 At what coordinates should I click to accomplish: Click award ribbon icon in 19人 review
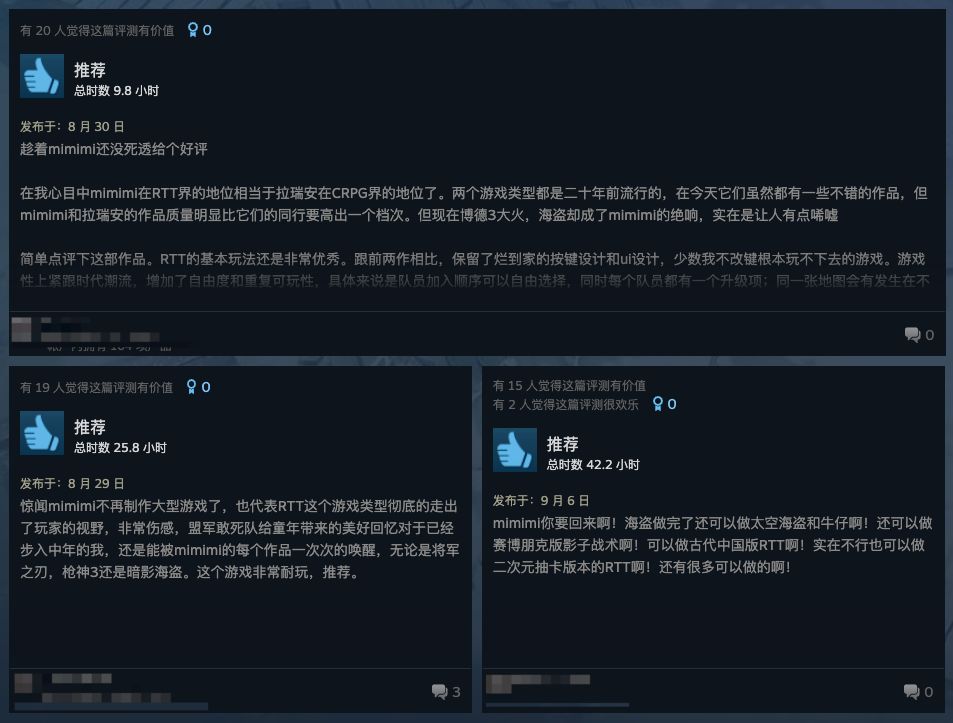point(191,387)
